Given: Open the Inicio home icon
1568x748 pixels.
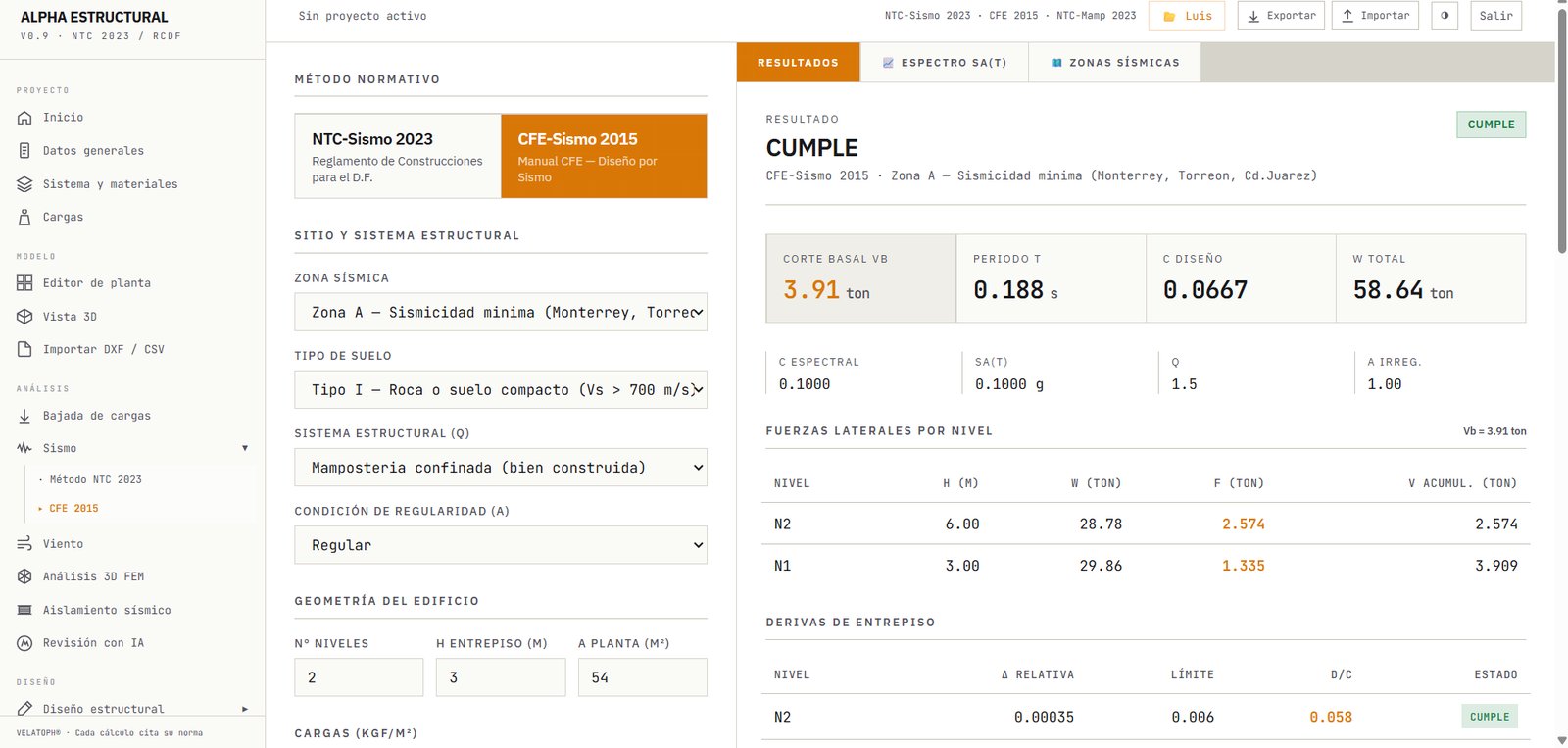Looking at the screenshot, I should click(x=24, y=118).
